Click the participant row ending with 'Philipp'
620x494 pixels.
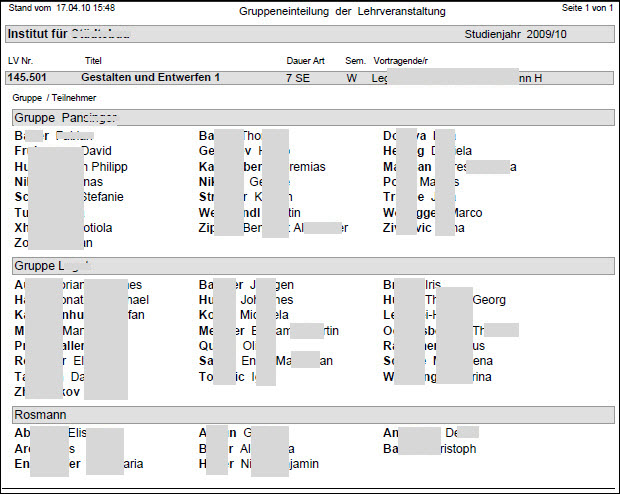(71, 167)
